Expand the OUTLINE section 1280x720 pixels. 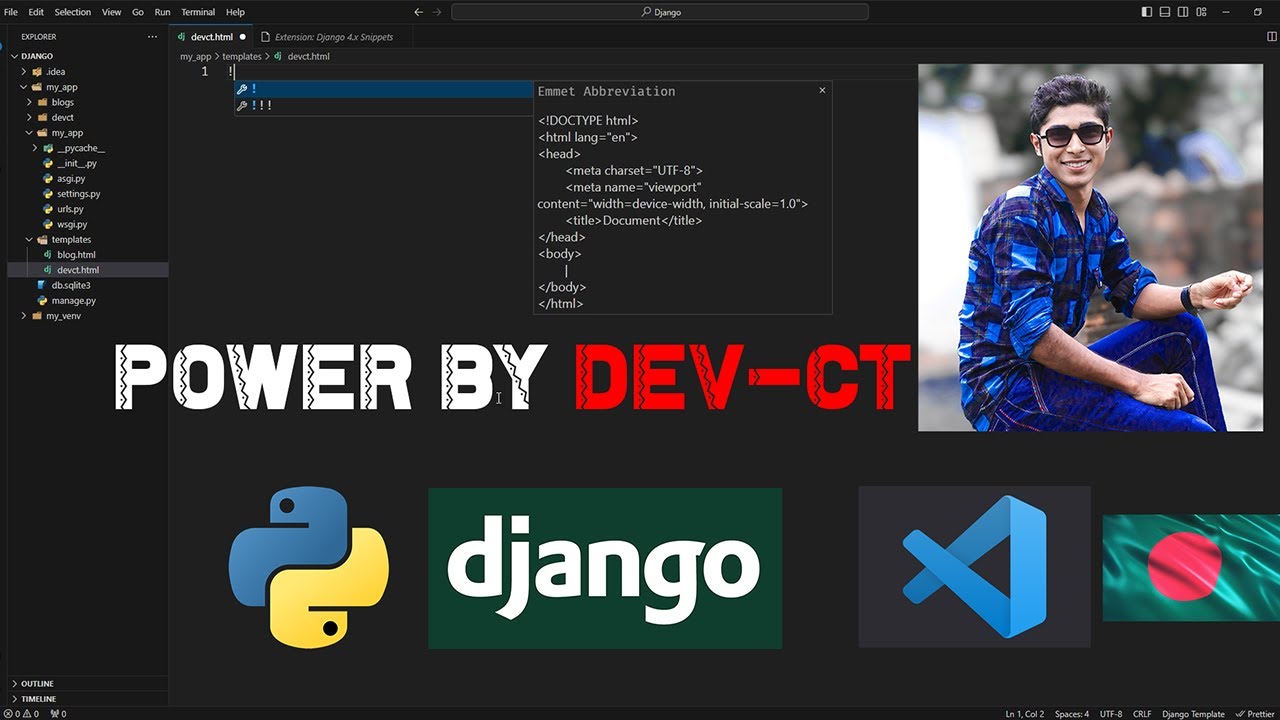[38, 684]
